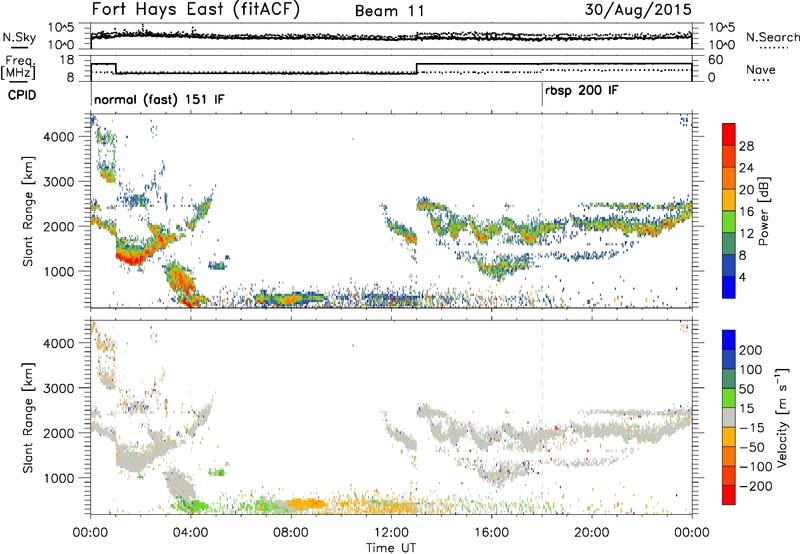Click the '04:00' time tick label

(x=191, y=533)
